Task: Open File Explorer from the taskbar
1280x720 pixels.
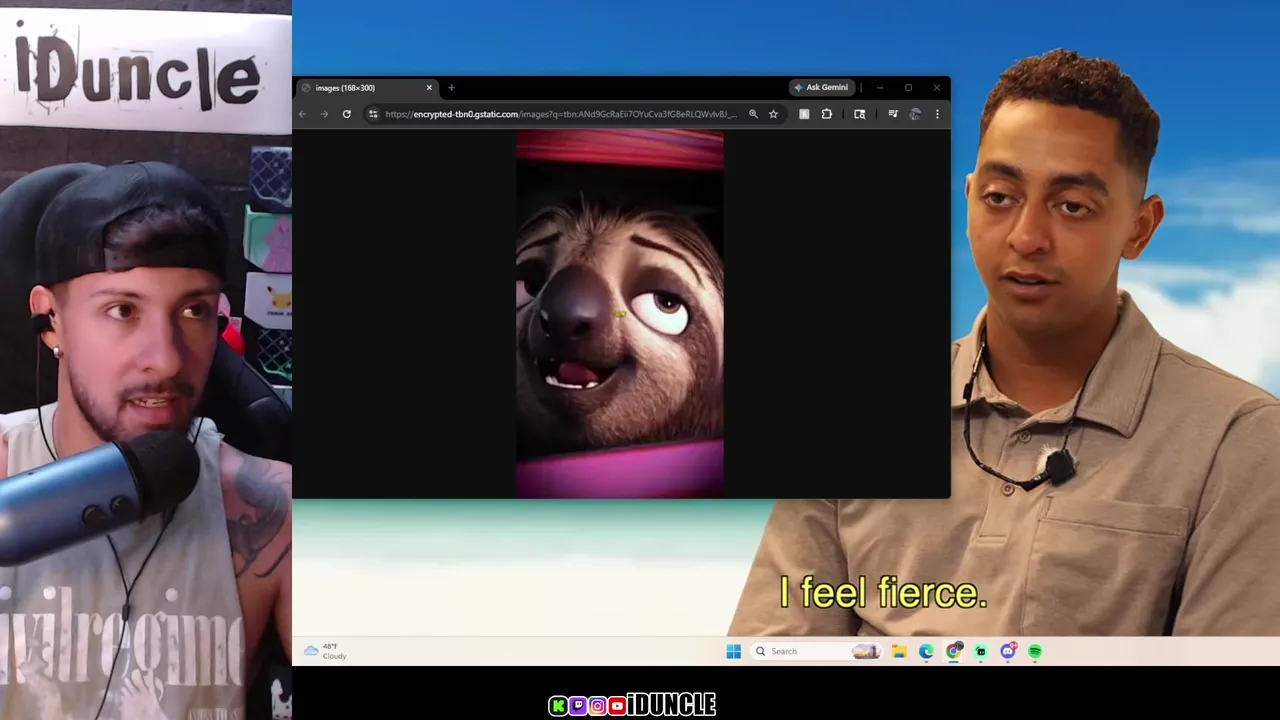Action: [x=899, y=652]
